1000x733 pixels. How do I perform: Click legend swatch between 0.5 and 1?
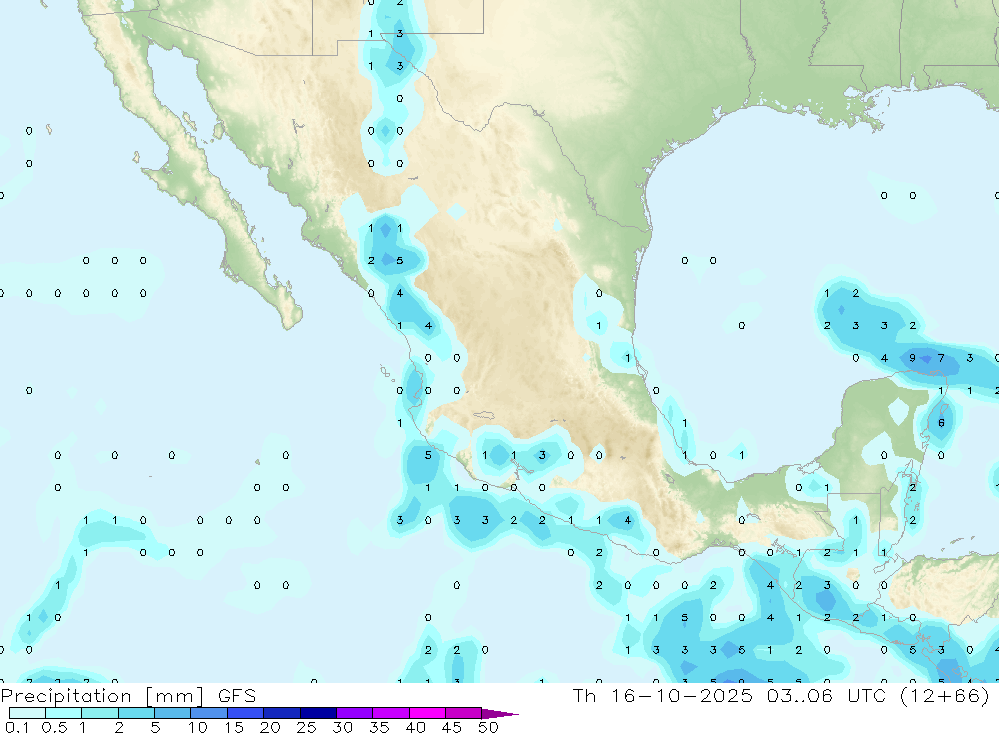(64, 713)
